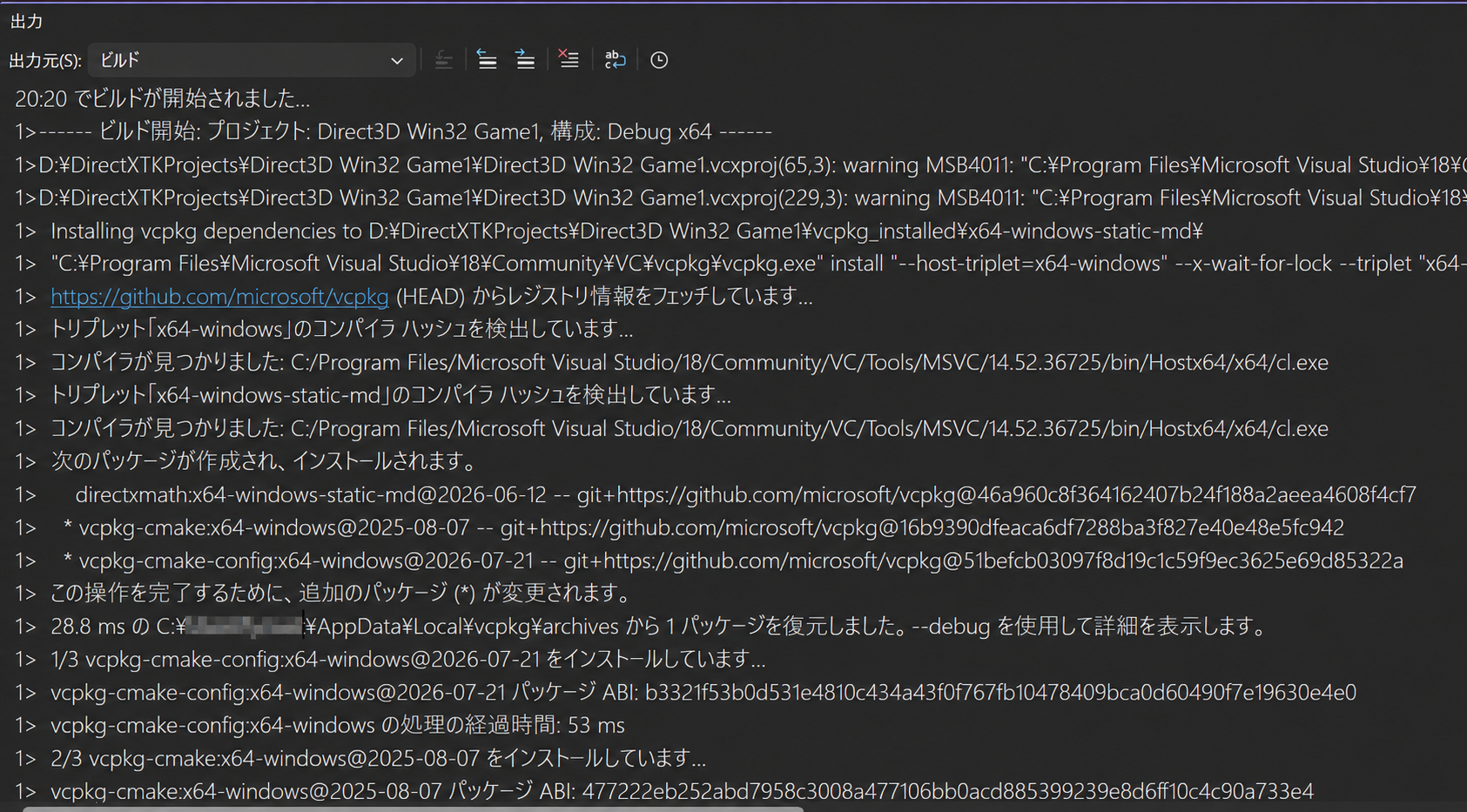The height and width of the screenshot is (812, 1467).
Task: Click the '20:20 でビルドが開始されました...' line
Action: 162,98
